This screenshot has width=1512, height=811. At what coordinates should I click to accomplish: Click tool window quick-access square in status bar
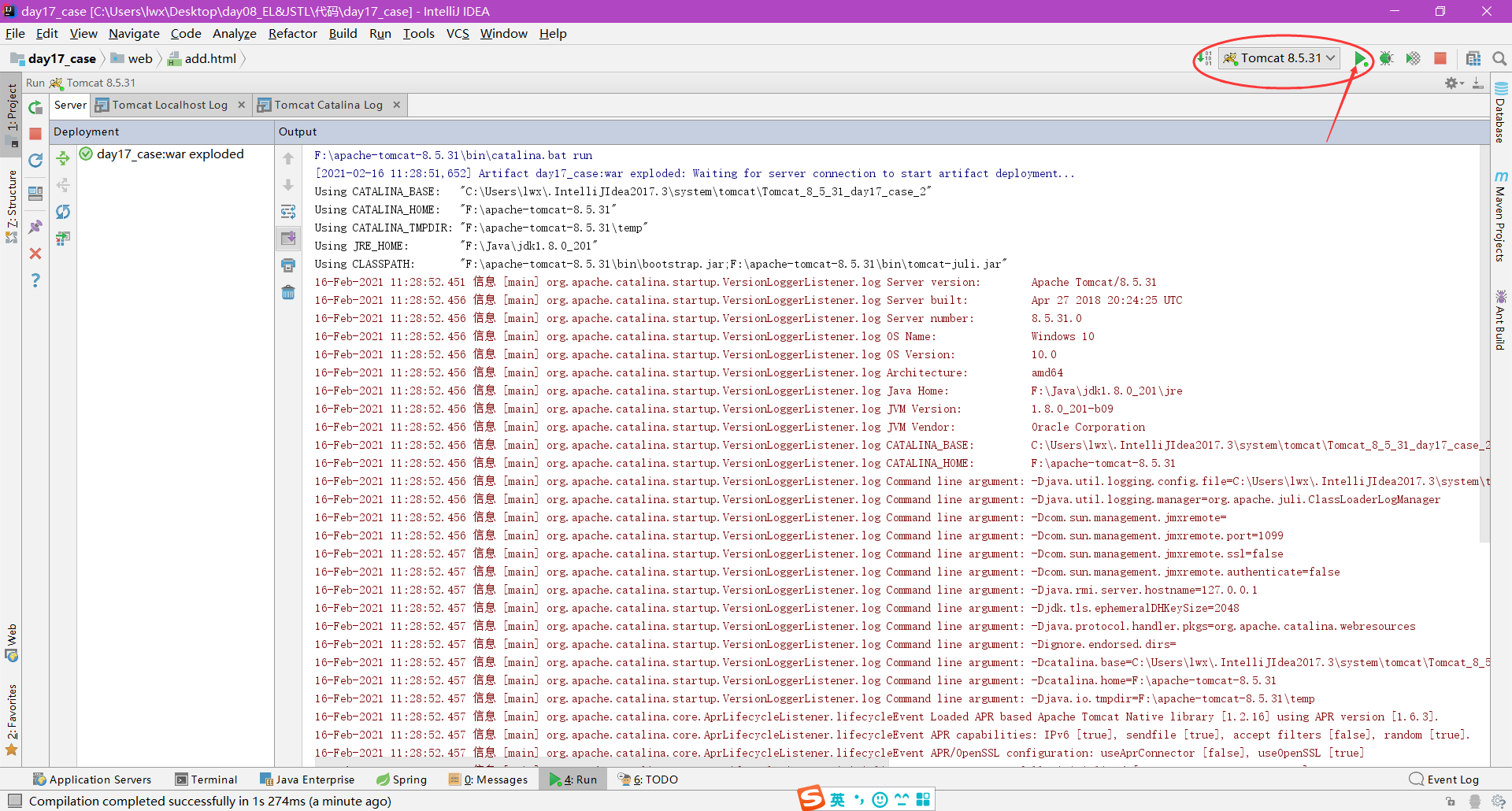click(x=15, y=801)
